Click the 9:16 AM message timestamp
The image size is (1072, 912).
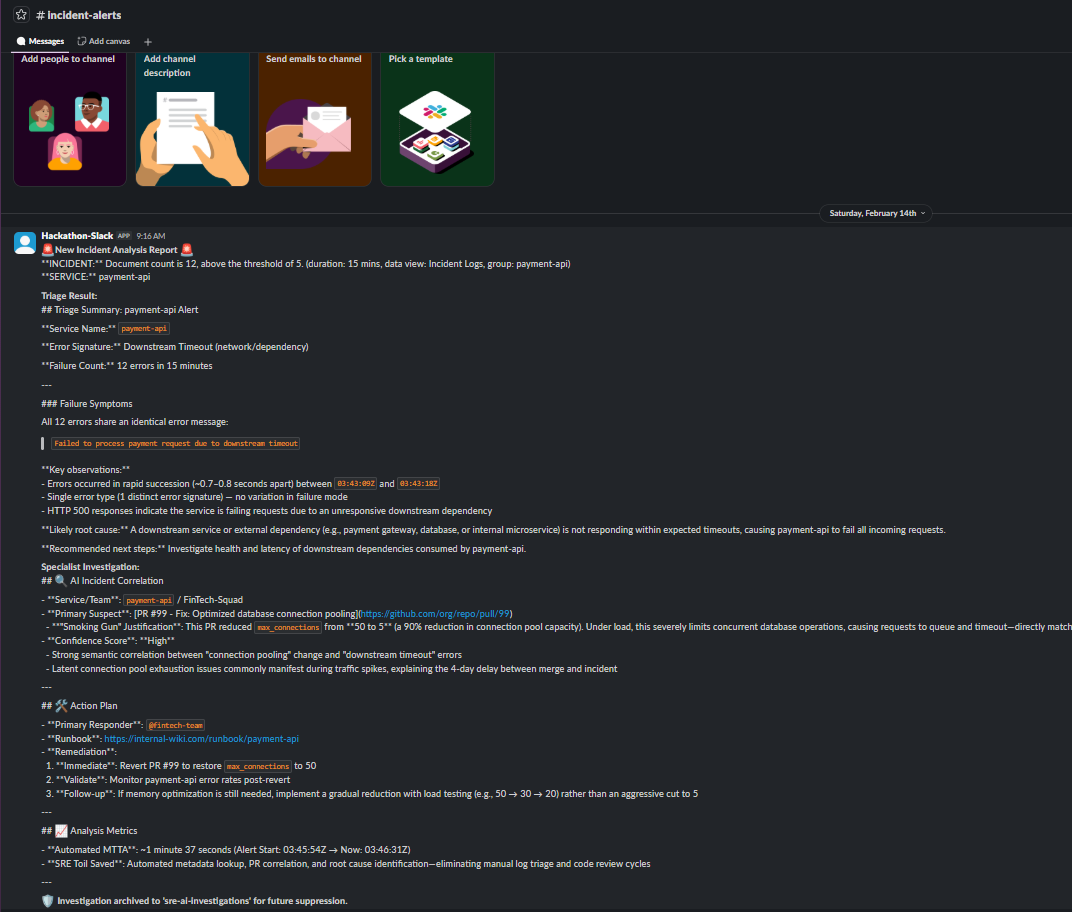click(150, 237)
